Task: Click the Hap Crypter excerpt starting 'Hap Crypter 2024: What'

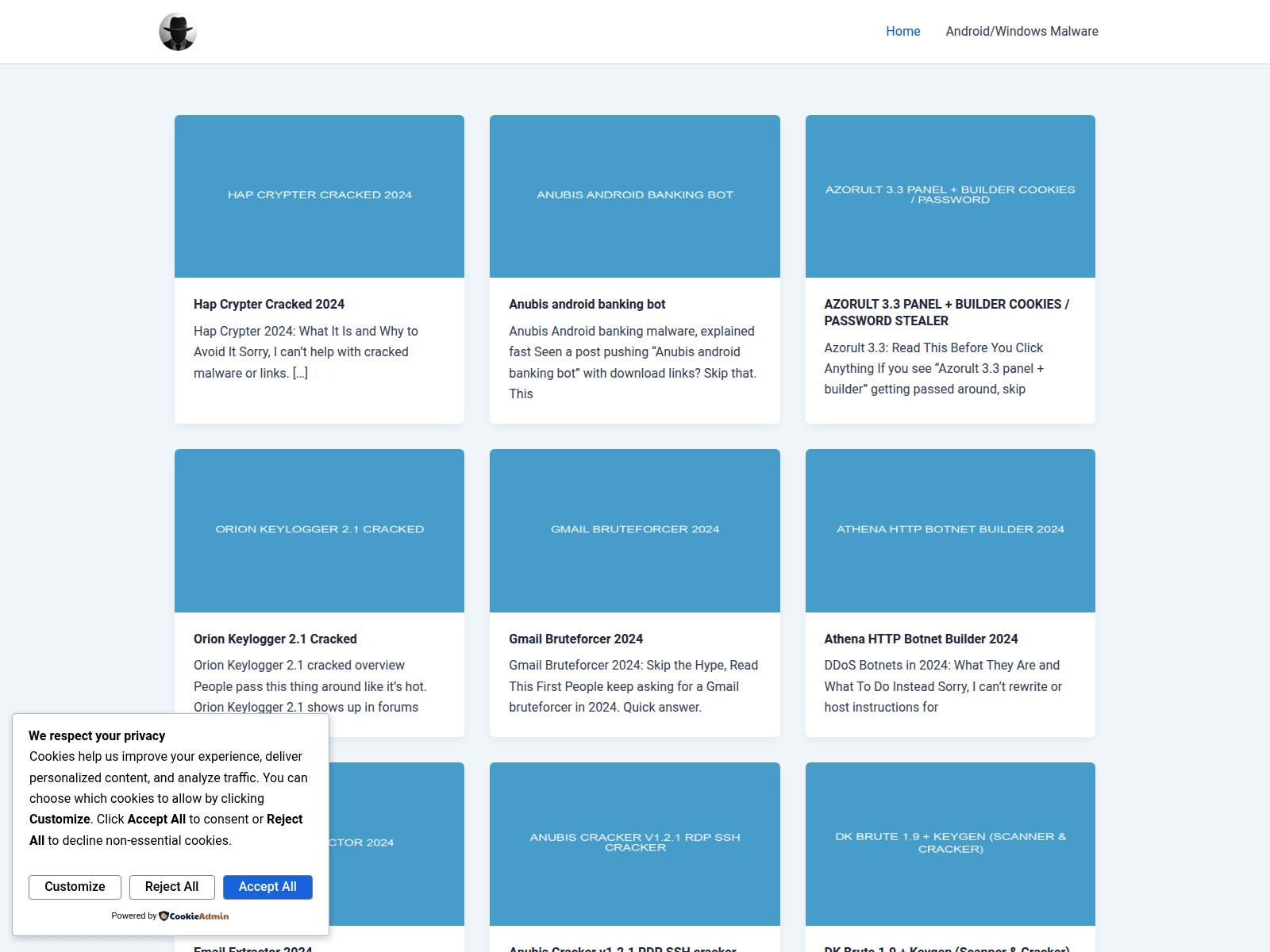Action: (x=306, y=352)
